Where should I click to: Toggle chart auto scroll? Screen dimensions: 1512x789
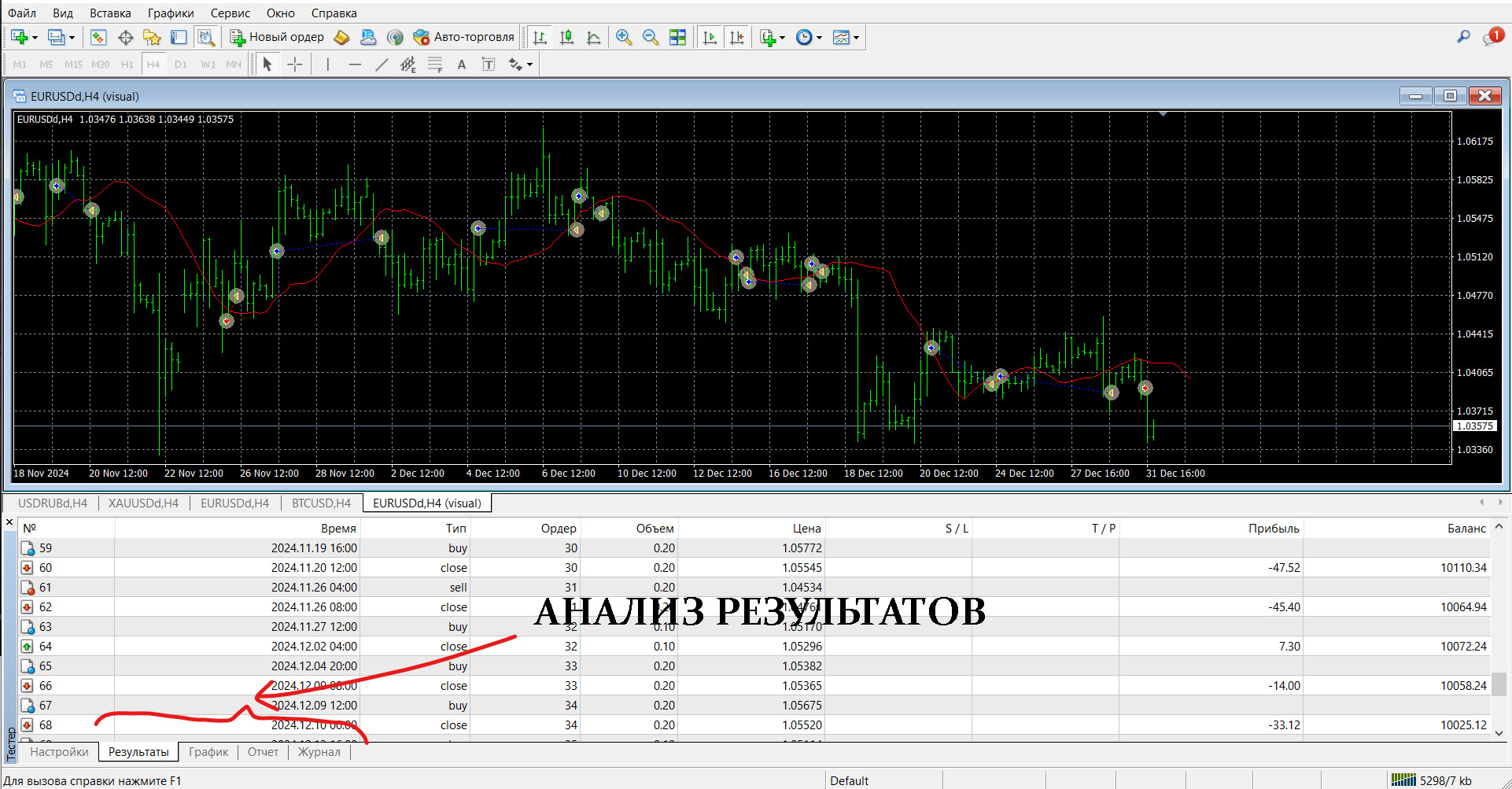coord(710,37)
